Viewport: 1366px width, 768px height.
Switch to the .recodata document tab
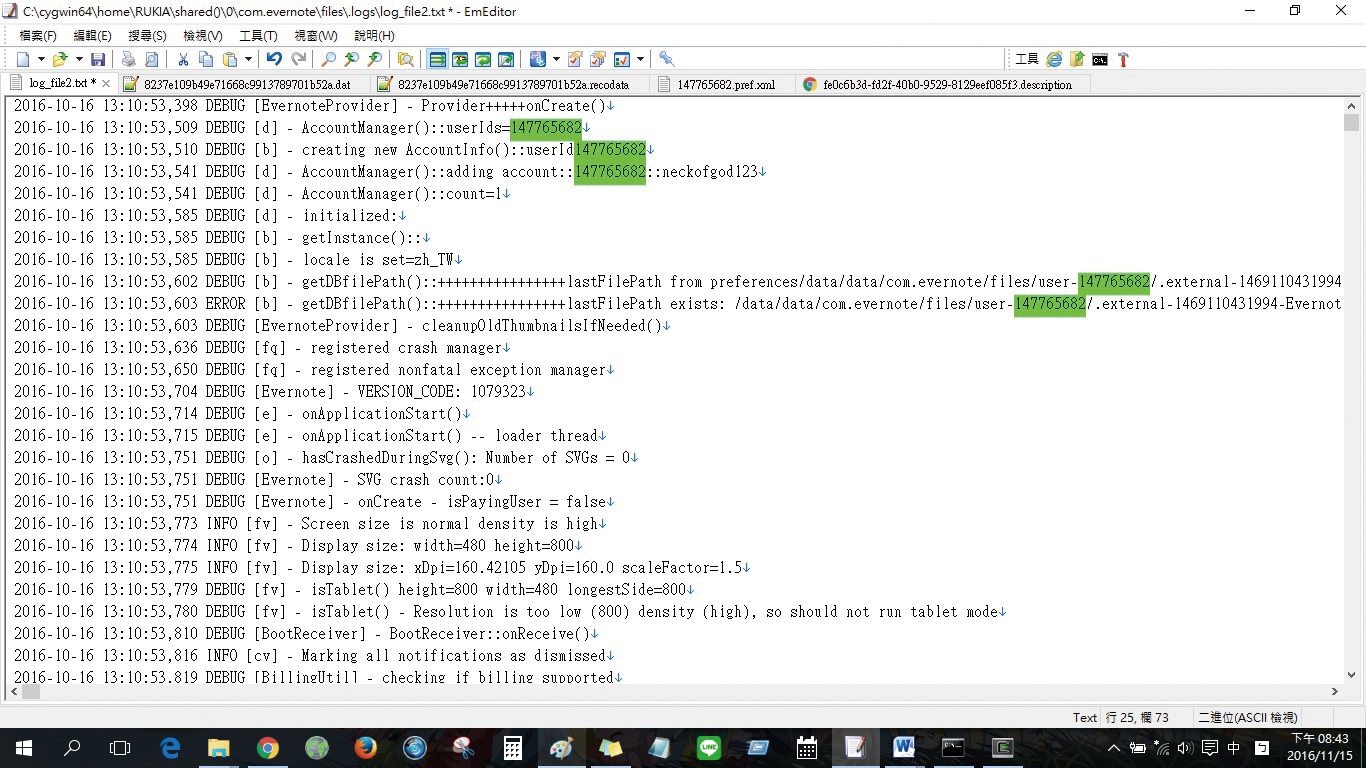point(512,85)
